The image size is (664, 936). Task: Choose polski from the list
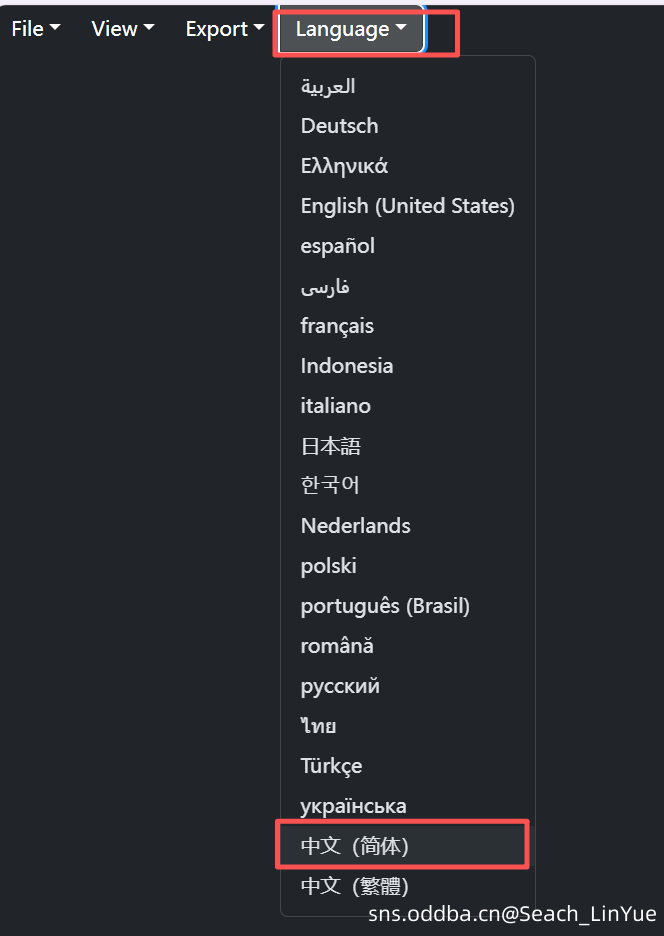[328, 566]
